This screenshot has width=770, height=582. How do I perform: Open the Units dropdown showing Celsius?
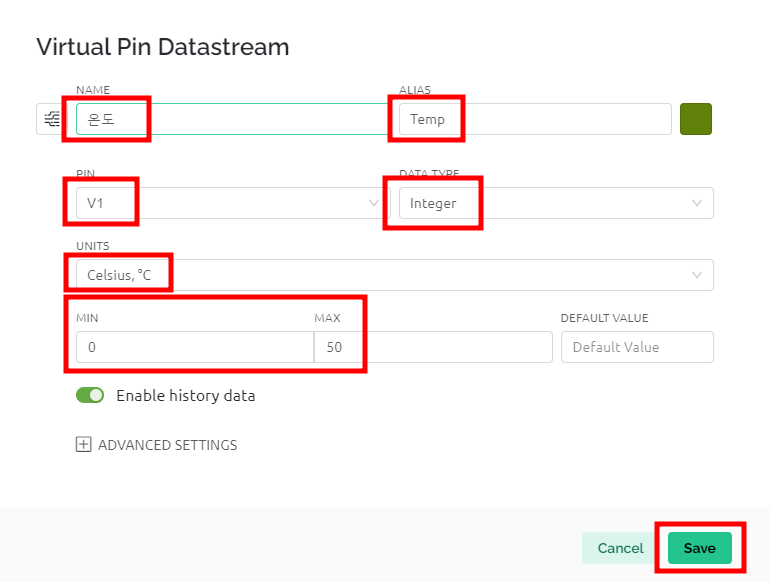pos(395,275)
